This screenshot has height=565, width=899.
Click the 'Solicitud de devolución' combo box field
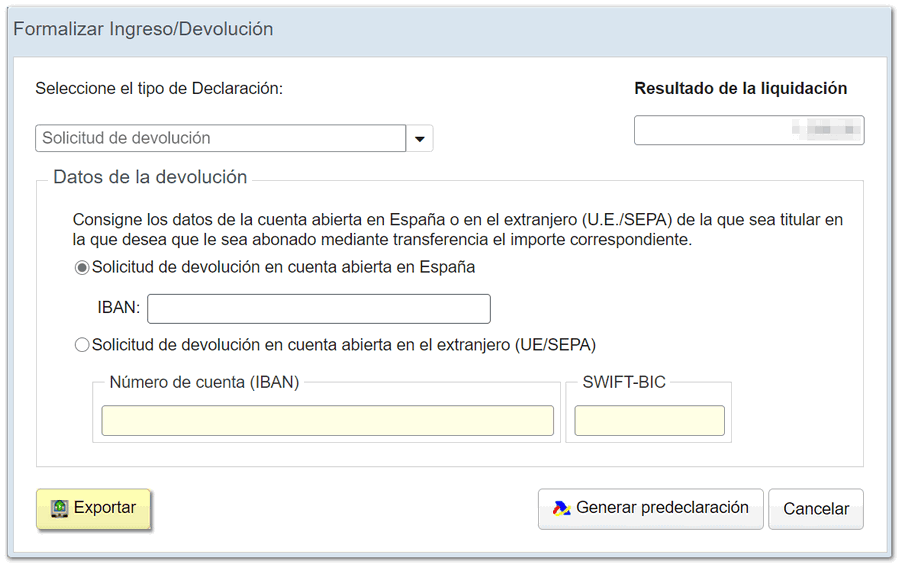tap(220, 138)
